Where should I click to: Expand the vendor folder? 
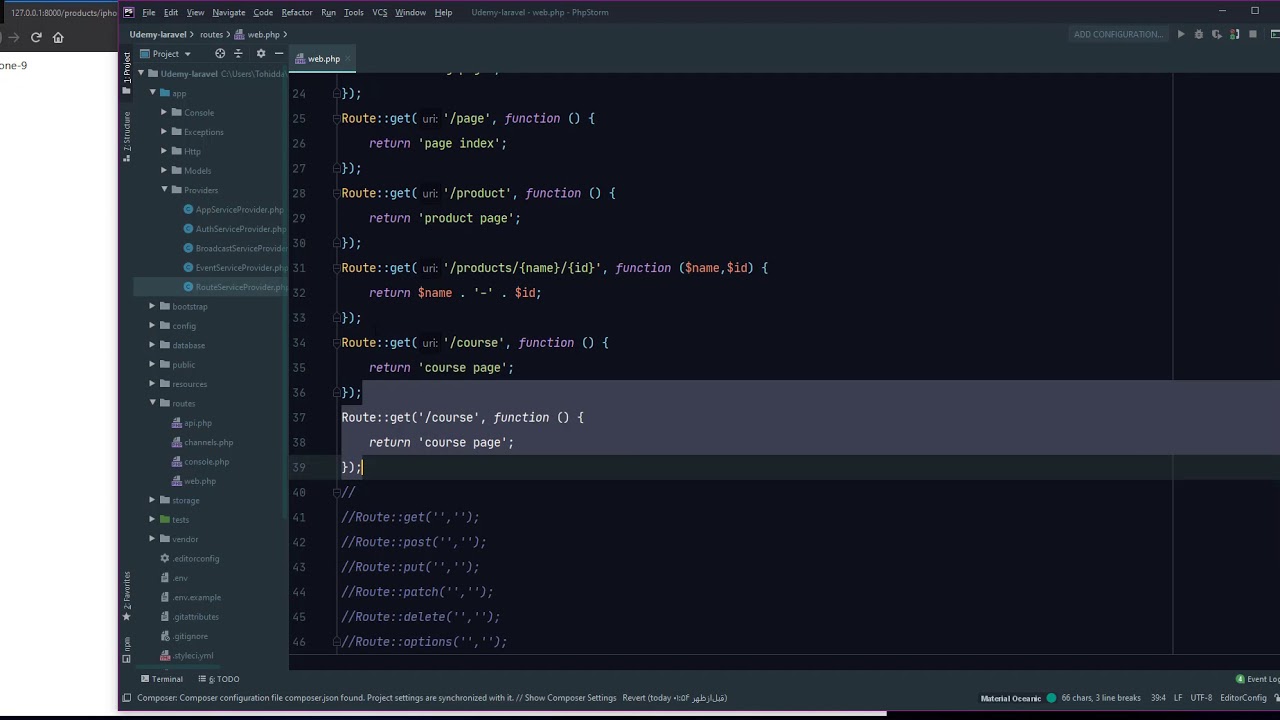pos(153,539)
